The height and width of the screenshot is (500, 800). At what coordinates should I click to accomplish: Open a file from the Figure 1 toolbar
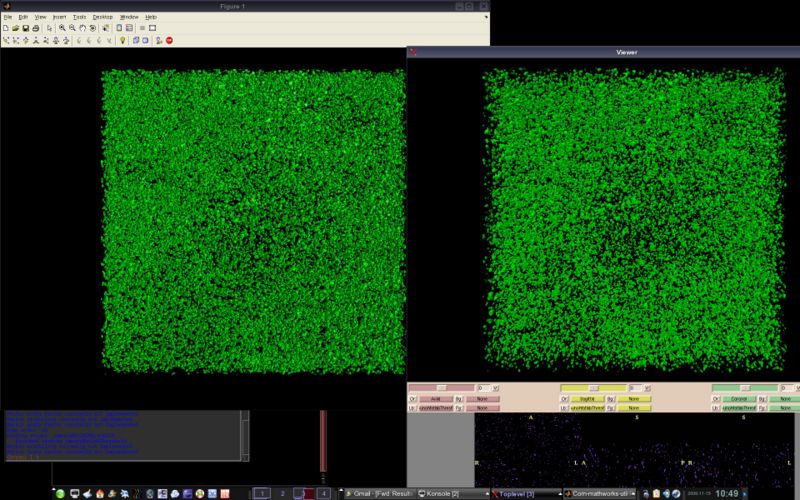15,28
